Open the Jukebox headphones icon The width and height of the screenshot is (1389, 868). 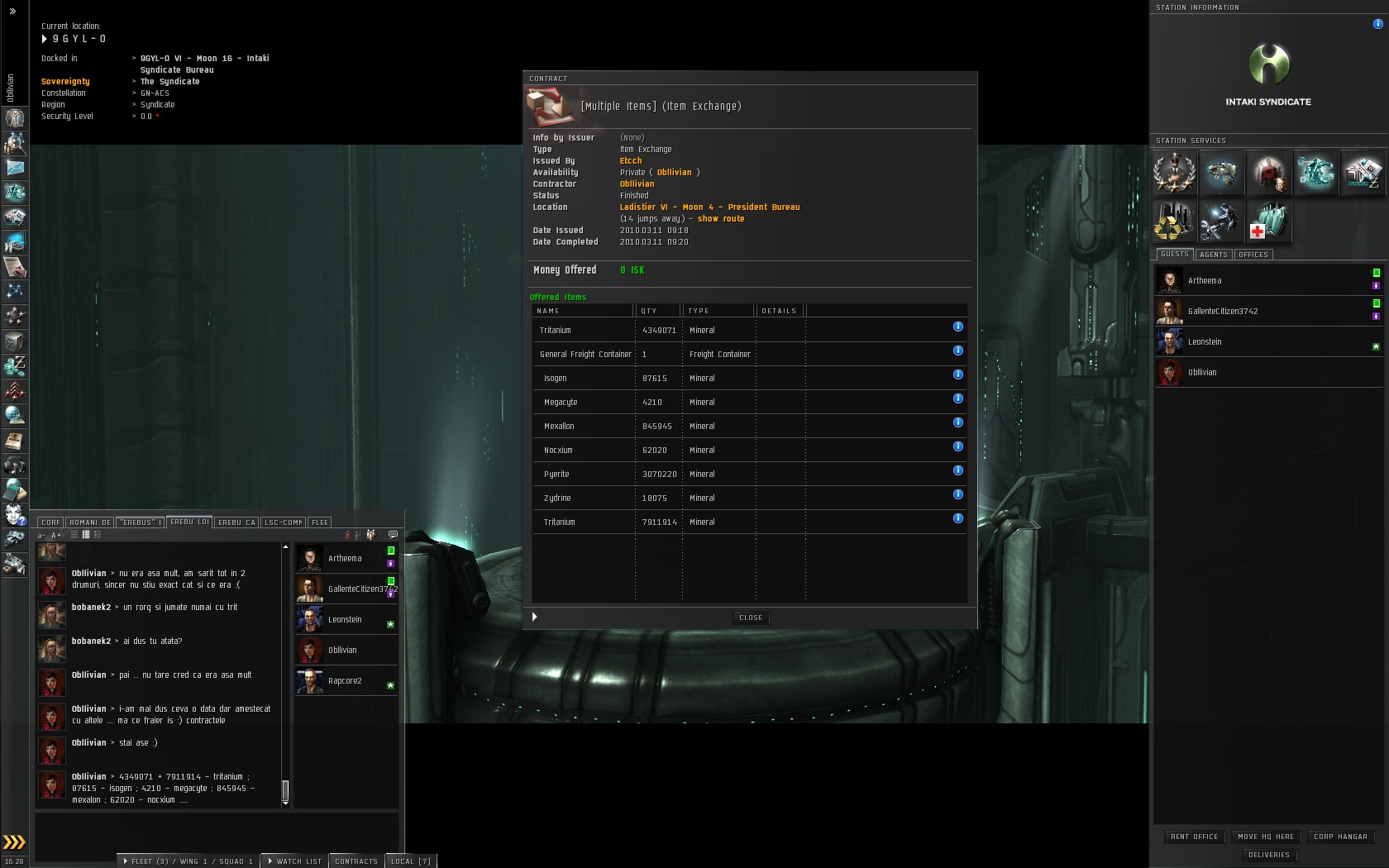tap(14, 465)
